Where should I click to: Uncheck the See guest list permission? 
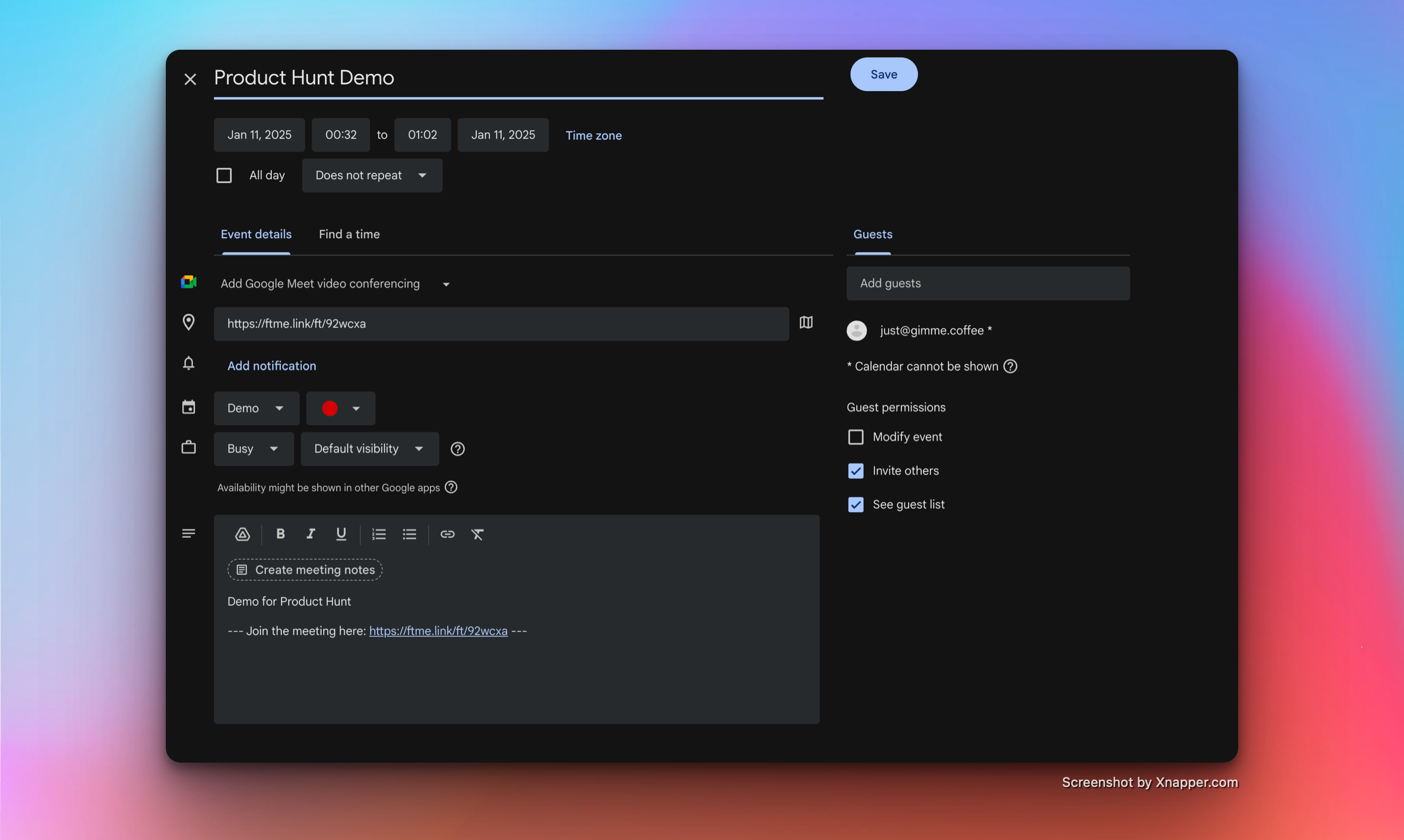coord(856,505)
